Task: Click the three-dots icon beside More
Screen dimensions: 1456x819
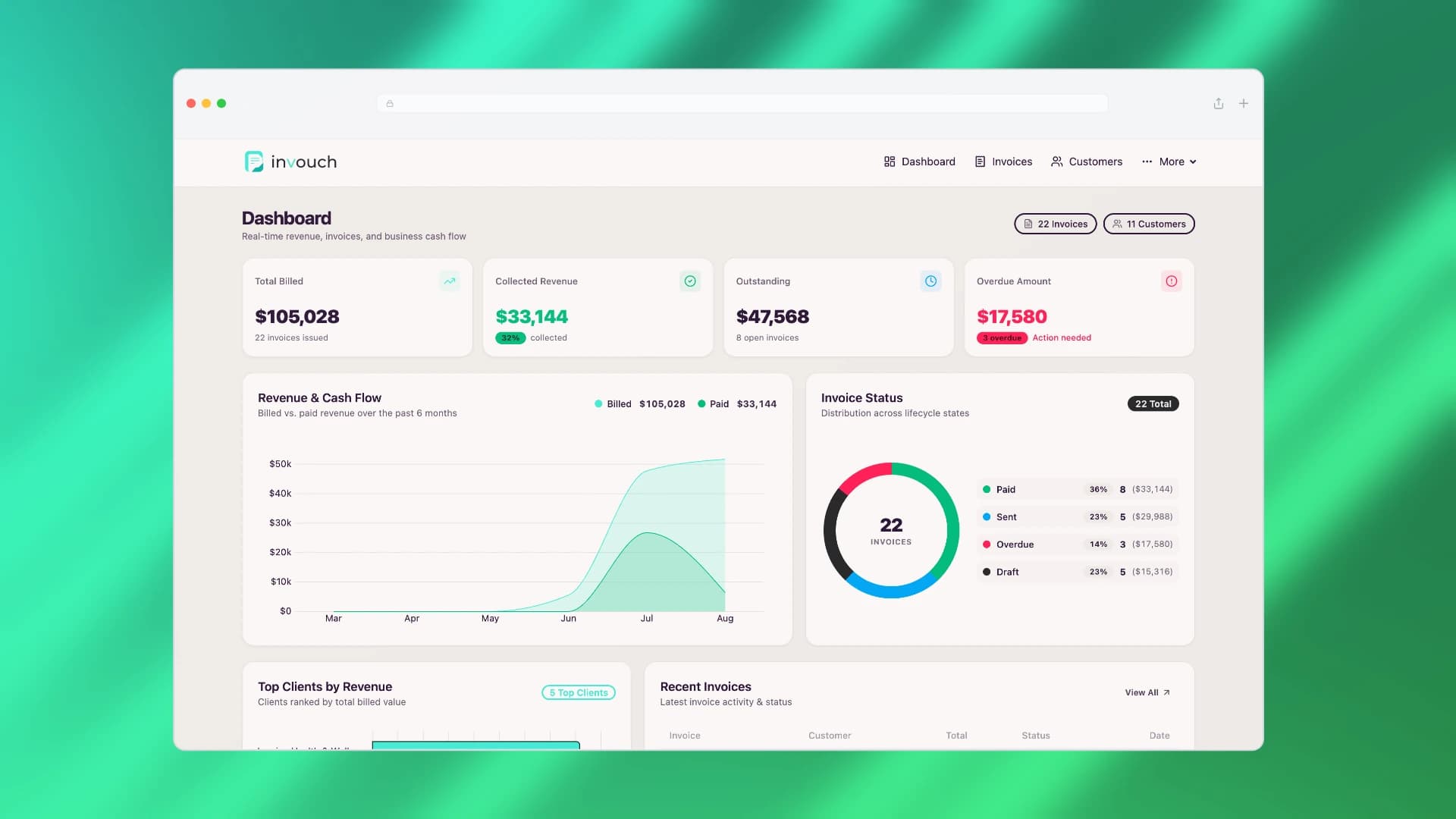Action: coord(1147,162)
